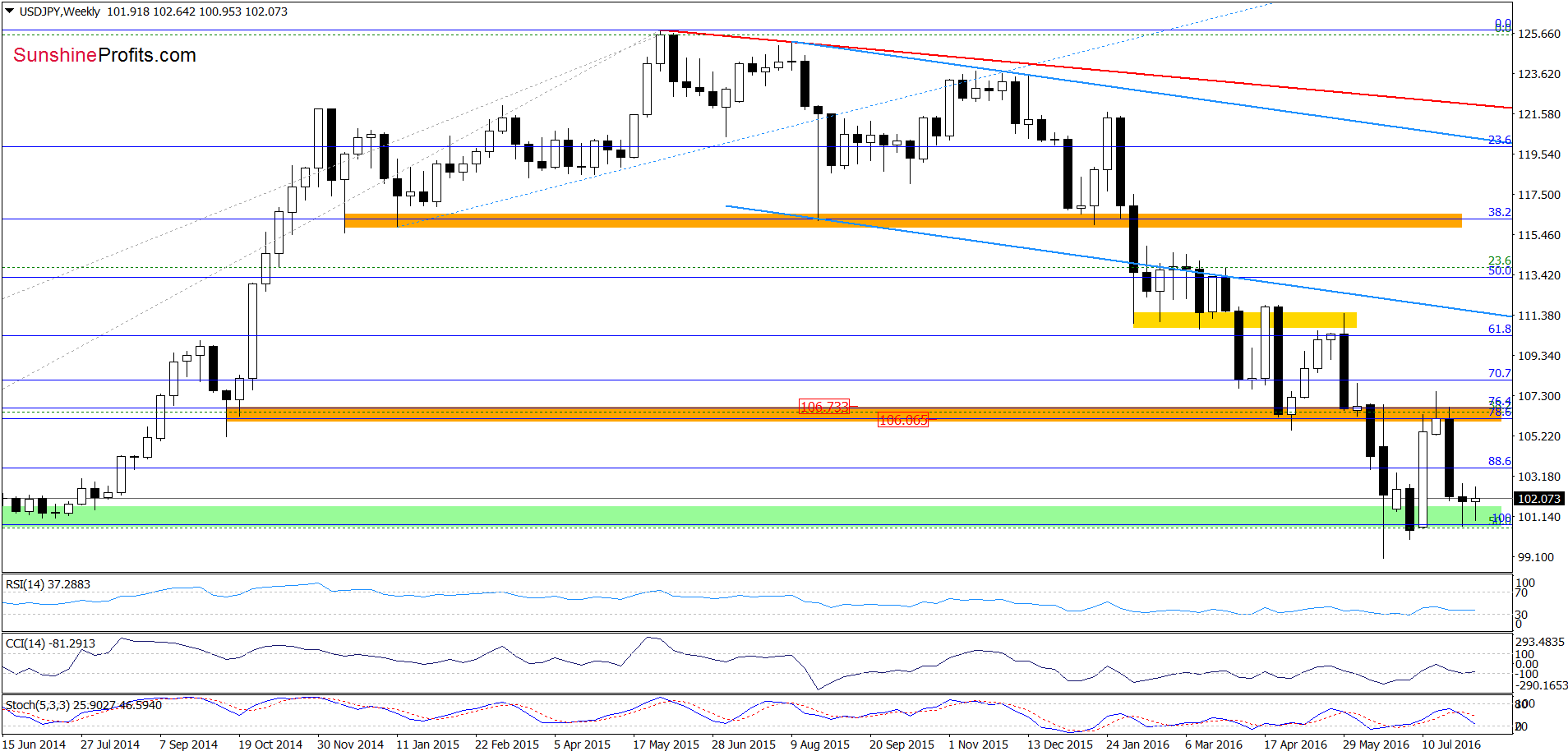Click the 99.100 price axis label
The height and width of the screenshot is (756, 1568).
1536,557
